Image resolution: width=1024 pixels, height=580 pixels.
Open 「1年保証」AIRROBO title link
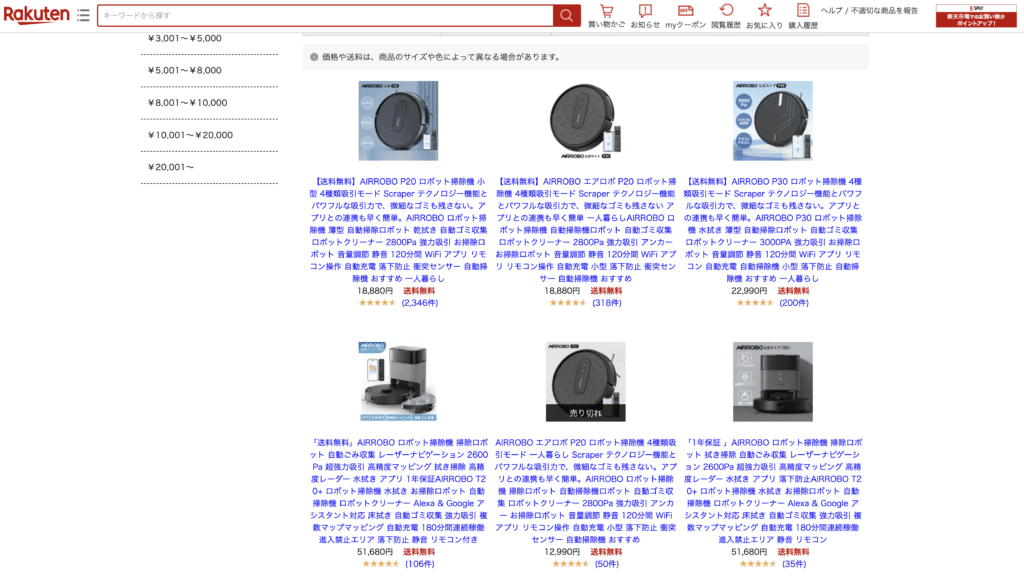(773, 491)
